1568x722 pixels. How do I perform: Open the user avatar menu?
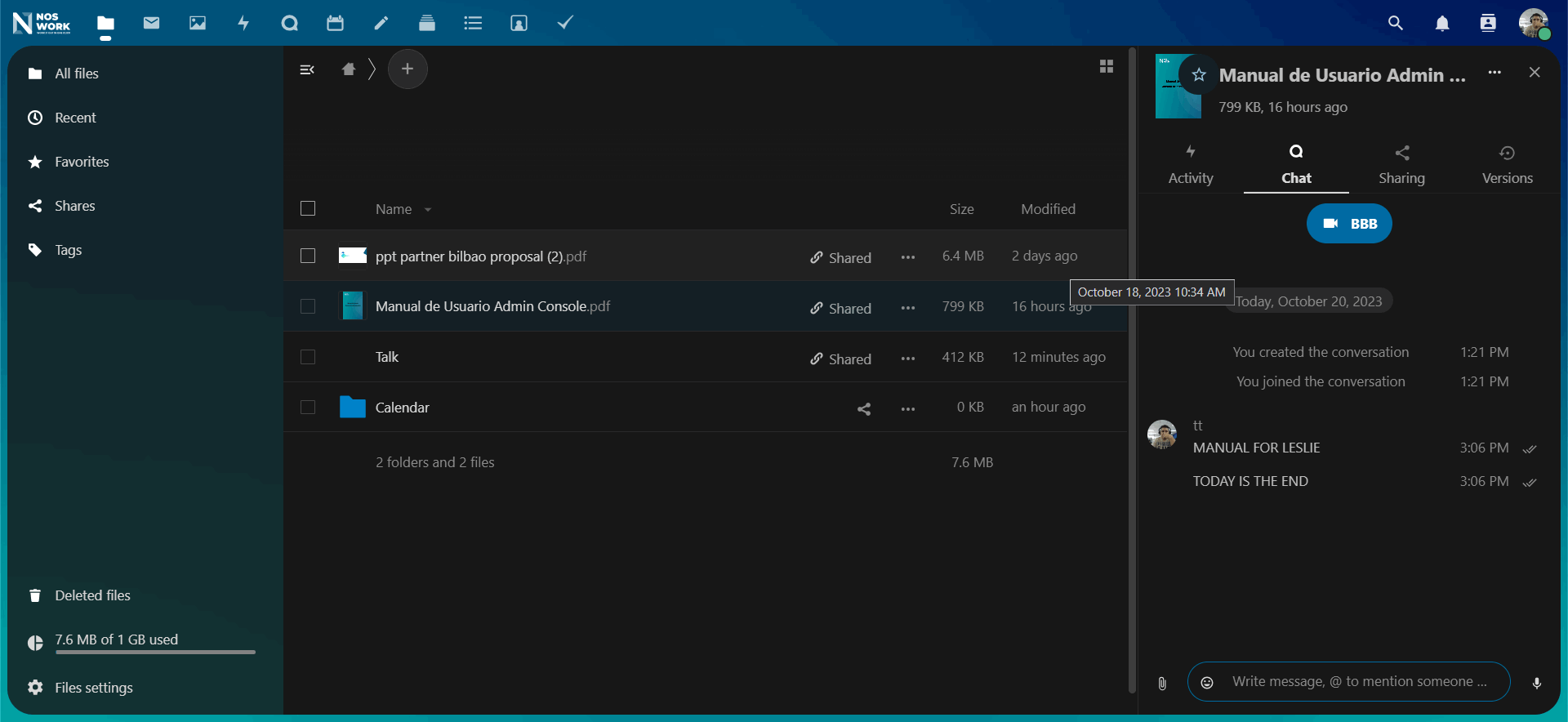(1534, 23)
